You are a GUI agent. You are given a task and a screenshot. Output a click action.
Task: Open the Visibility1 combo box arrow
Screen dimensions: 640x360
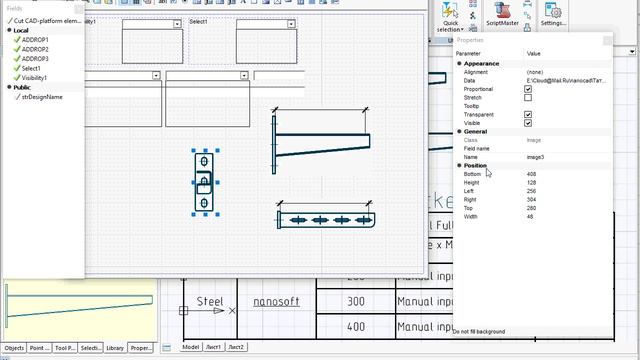(x=177, y=24)
